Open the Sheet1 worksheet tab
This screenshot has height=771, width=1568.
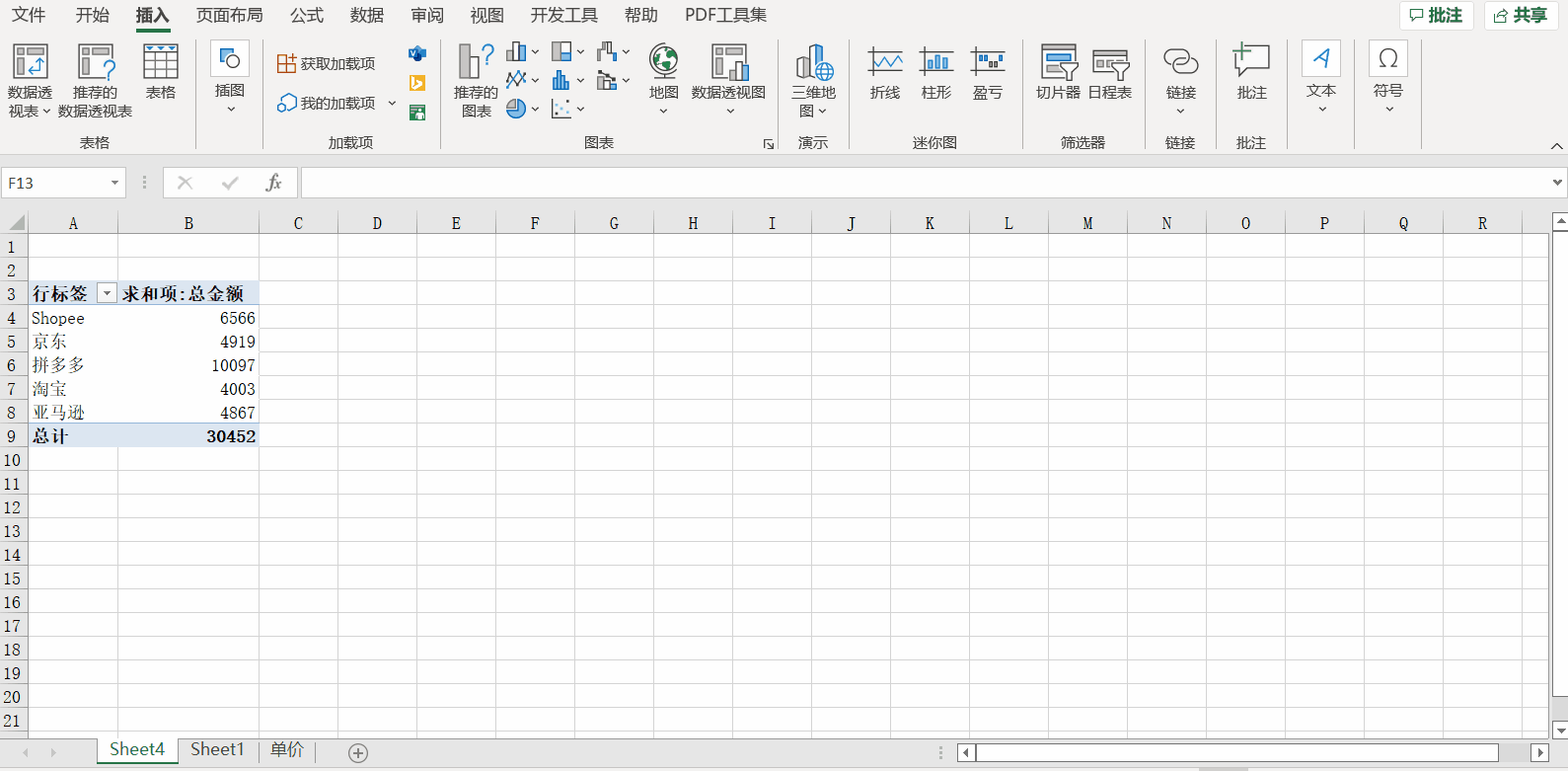(x=216, y=749)
